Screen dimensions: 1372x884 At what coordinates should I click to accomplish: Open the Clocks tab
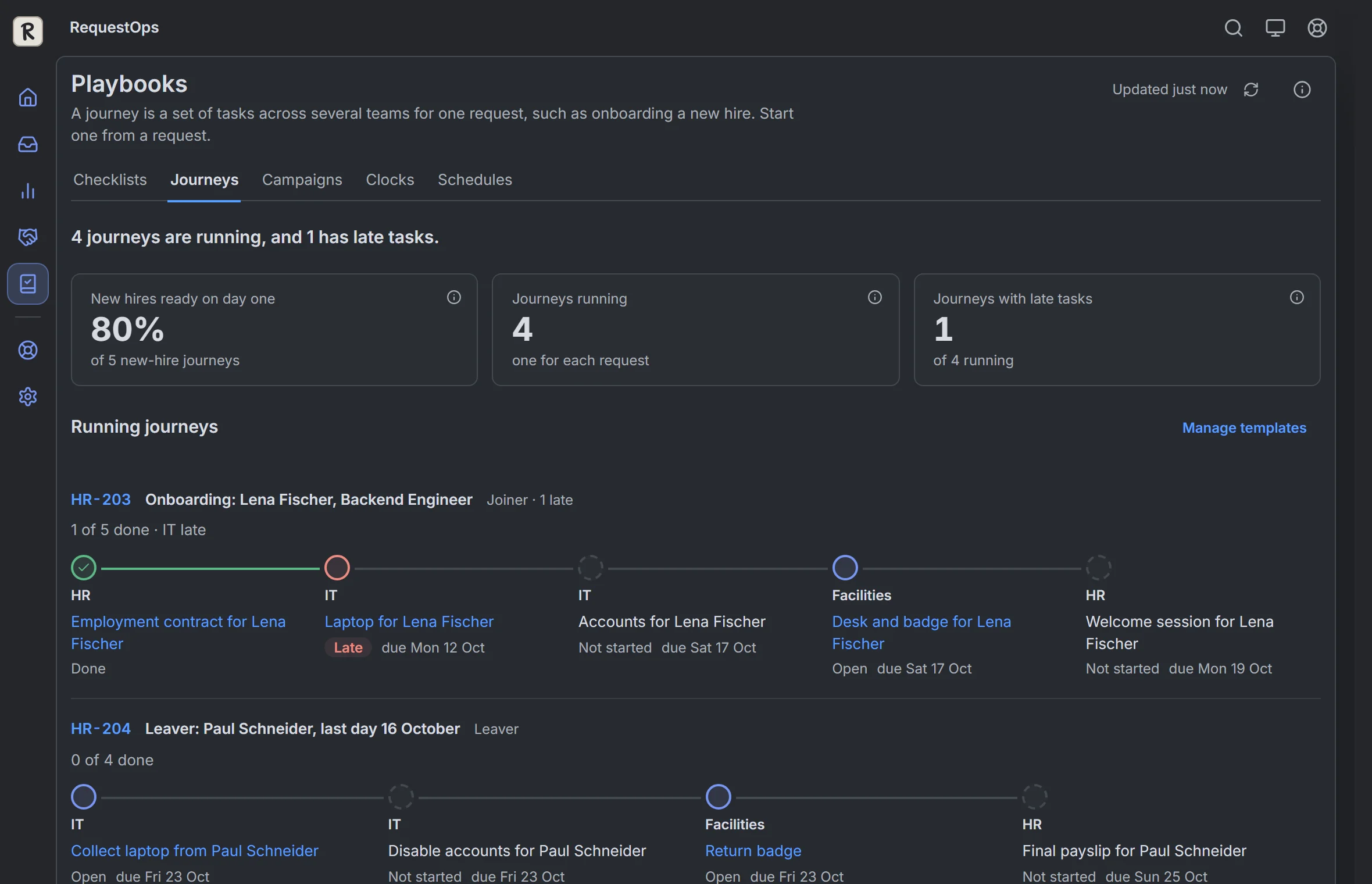[x=390, y=180]
